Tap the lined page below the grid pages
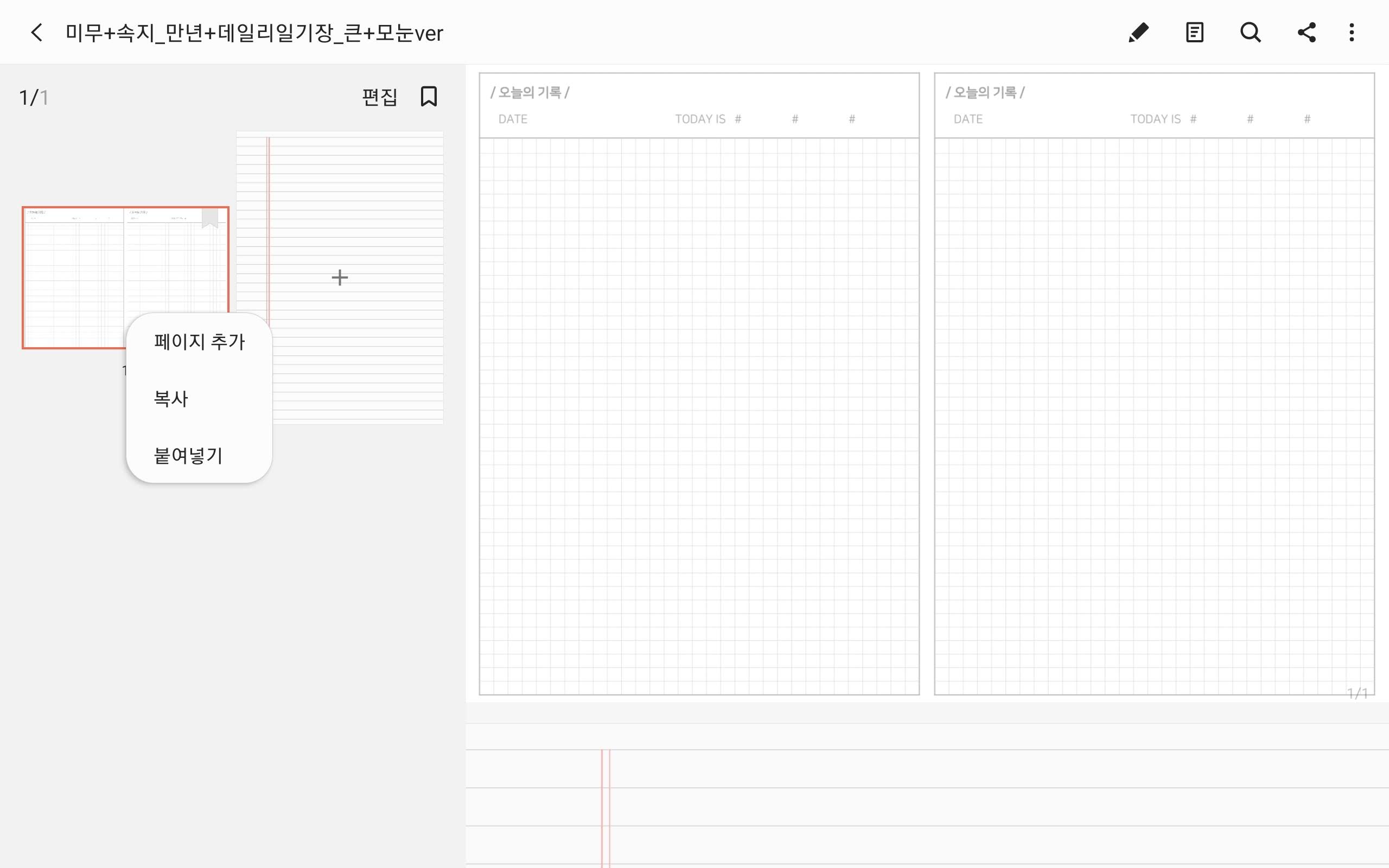The width and height of the screenshot is (1389, 868). tap(919, 803)
